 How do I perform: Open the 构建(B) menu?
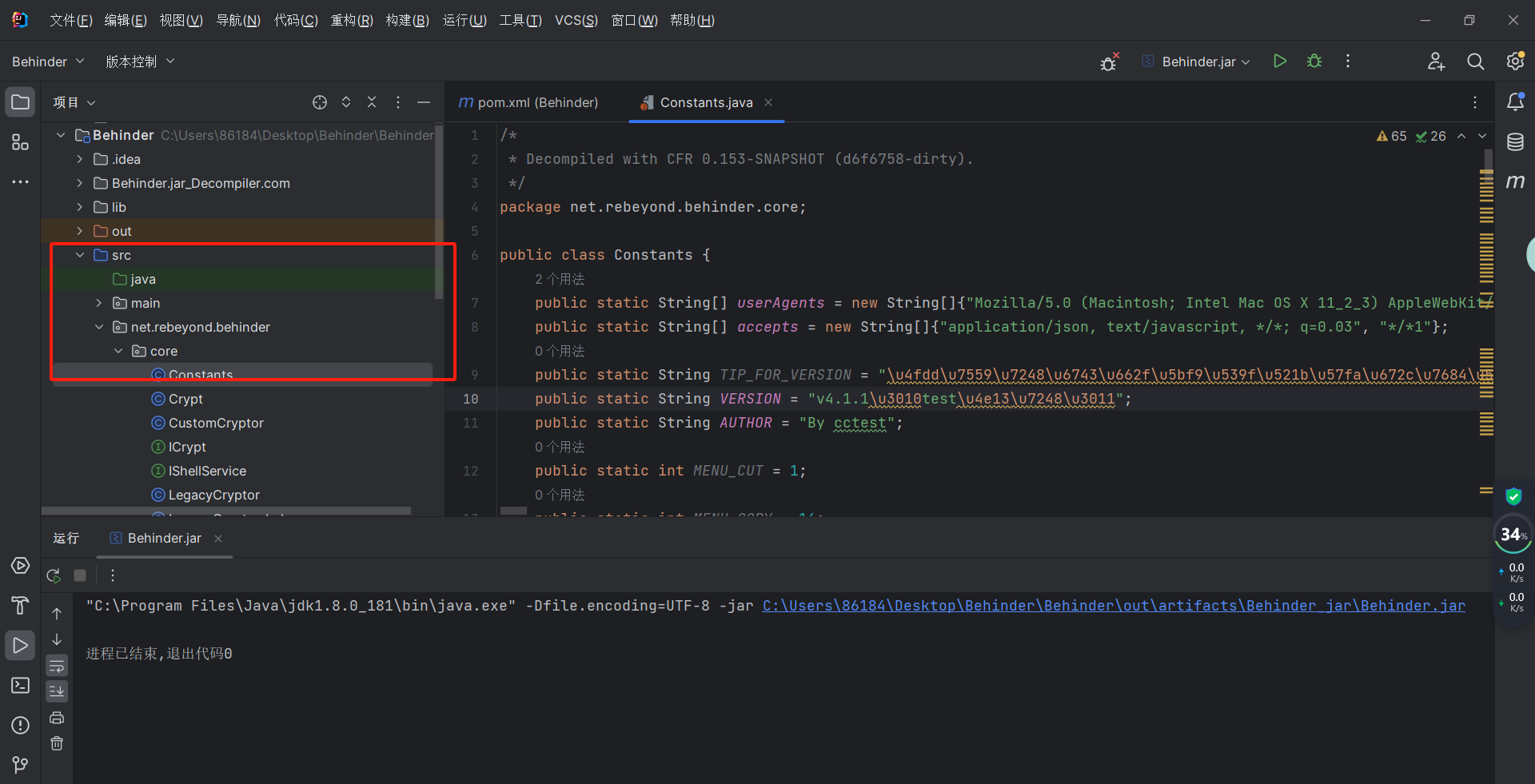408,20
